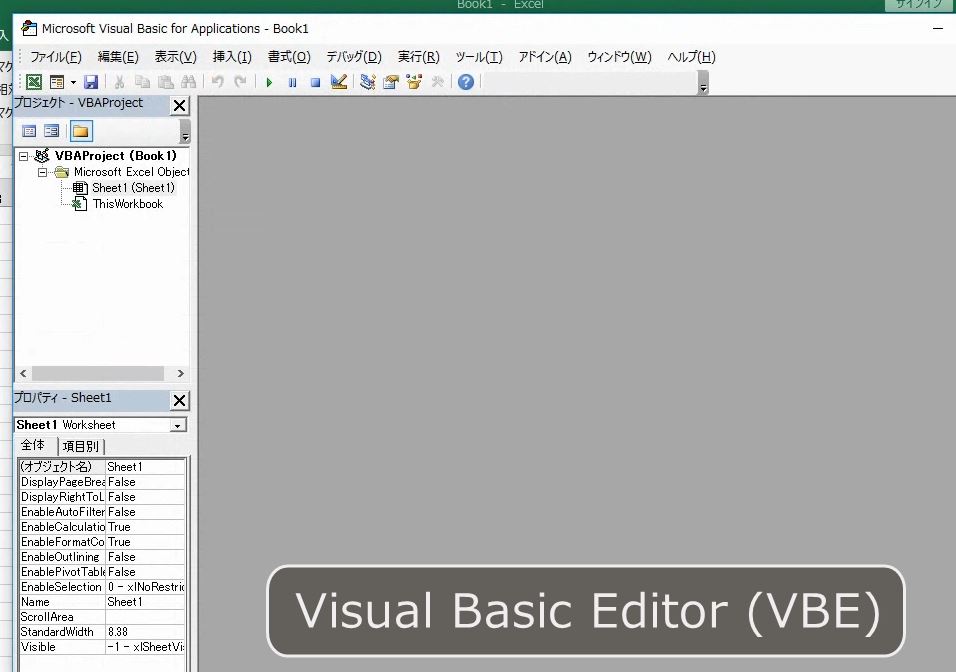The height and width of the screenshot is (672, 956).
Task: Open the ウィンドウ(W) menu
Action: coord(619,57)
